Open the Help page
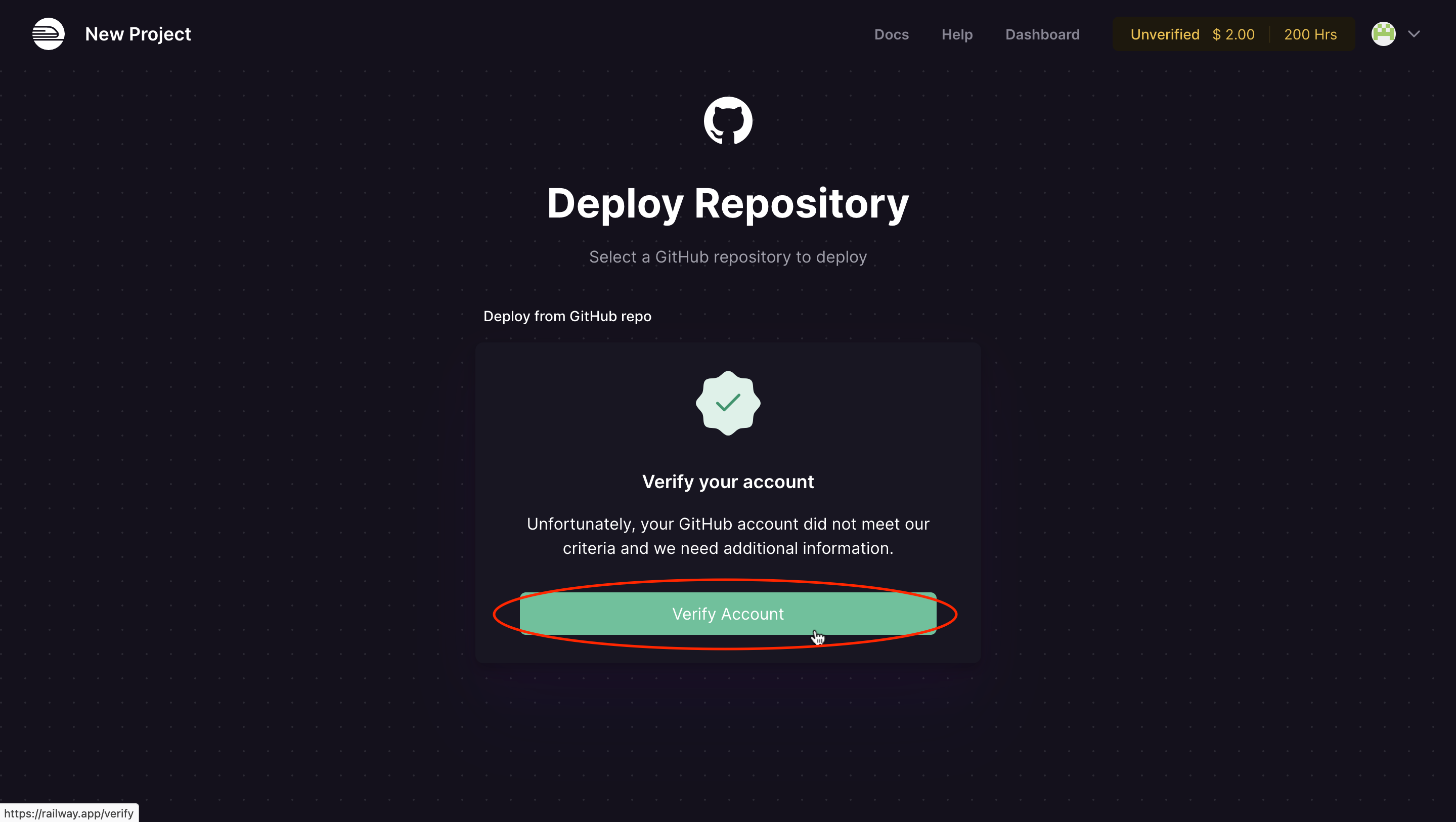 click(x=956, y=34)
